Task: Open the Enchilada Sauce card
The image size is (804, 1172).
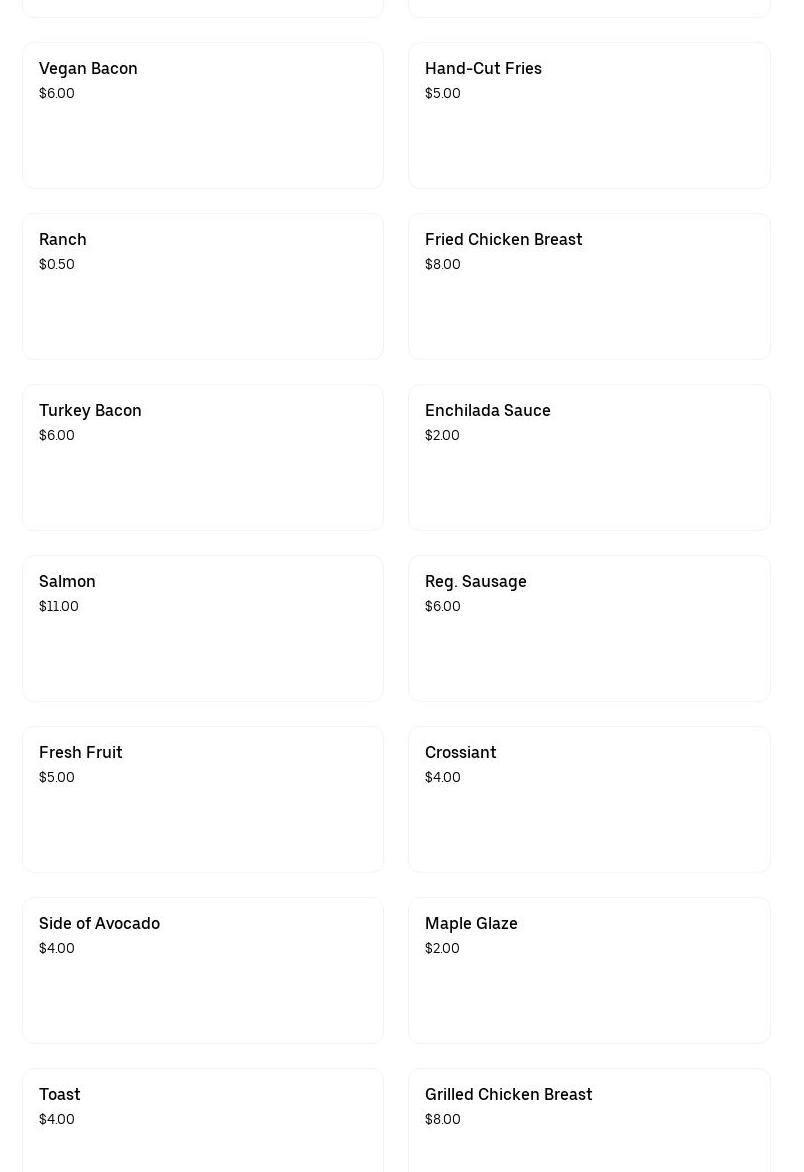Action: [589, 457]
